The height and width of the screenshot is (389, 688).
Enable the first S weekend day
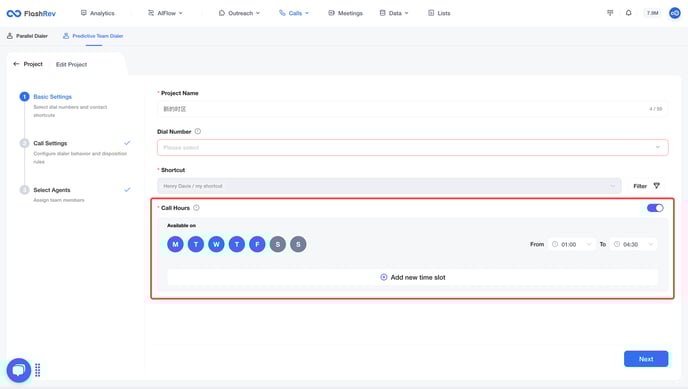pos(278,244)
